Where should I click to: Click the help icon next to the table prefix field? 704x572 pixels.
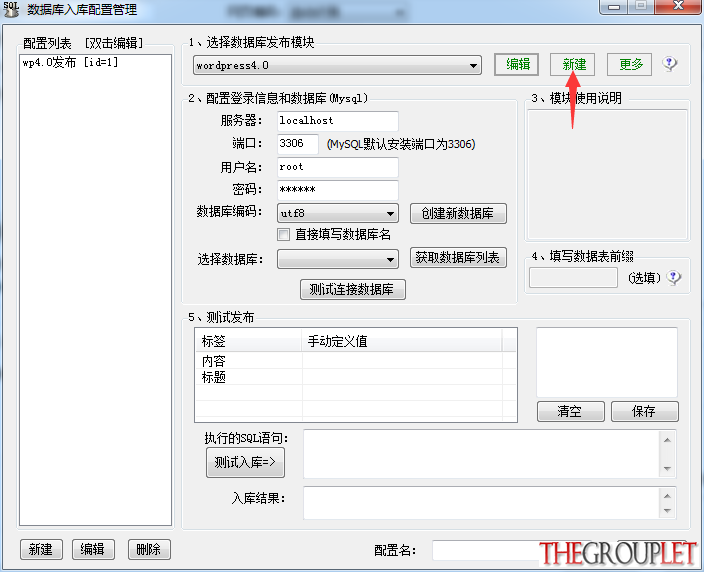pos(673,278)
